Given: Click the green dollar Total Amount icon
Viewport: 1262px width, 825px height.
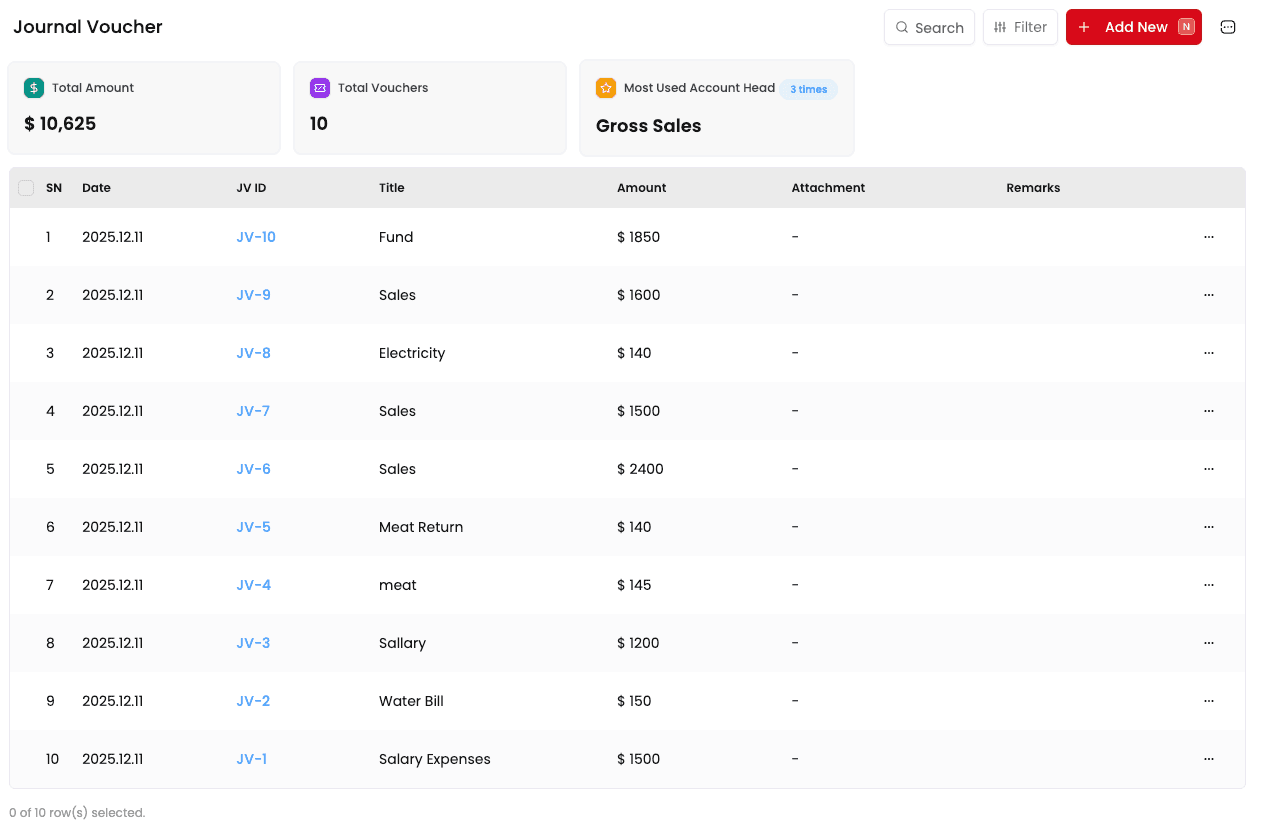Looking at the screenshot, I should 34,88.
